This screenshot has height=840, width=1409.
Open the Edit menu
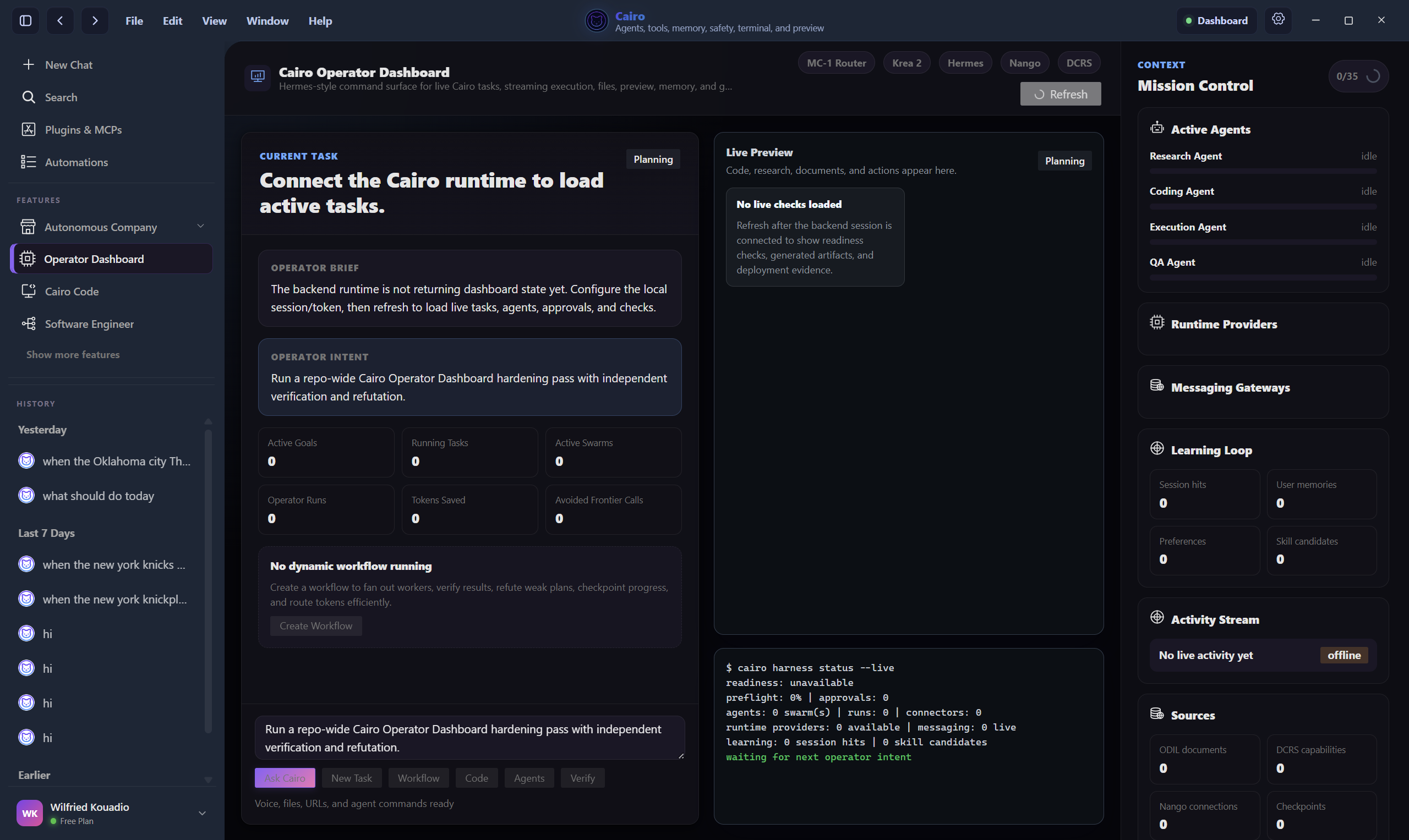pos(172,21)
